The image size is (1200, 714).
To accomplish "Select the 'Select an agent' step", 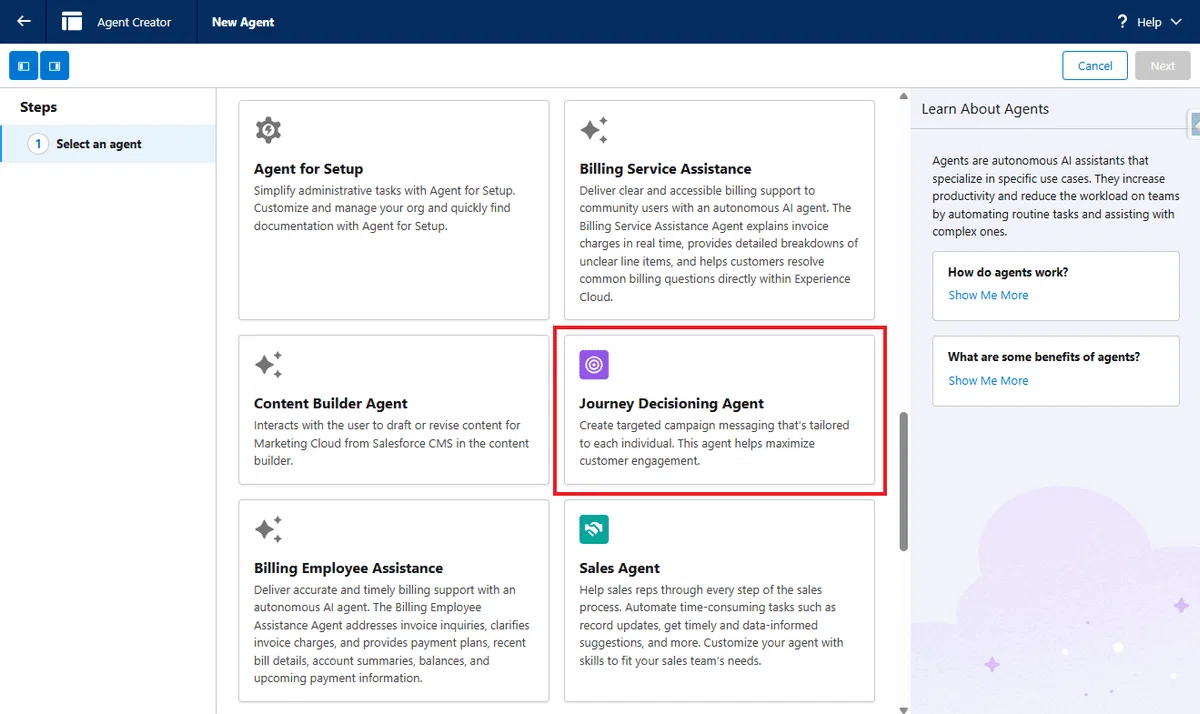I will tap(108, 144).
